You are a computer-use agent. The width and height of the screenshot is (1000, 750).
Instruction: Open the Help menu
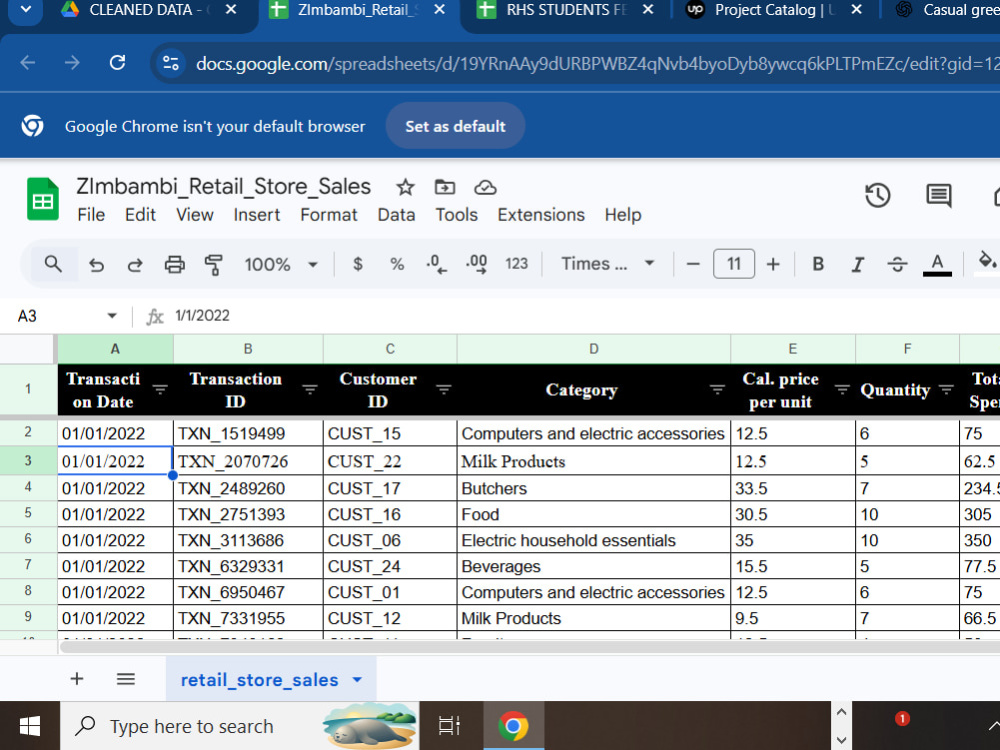622,215
